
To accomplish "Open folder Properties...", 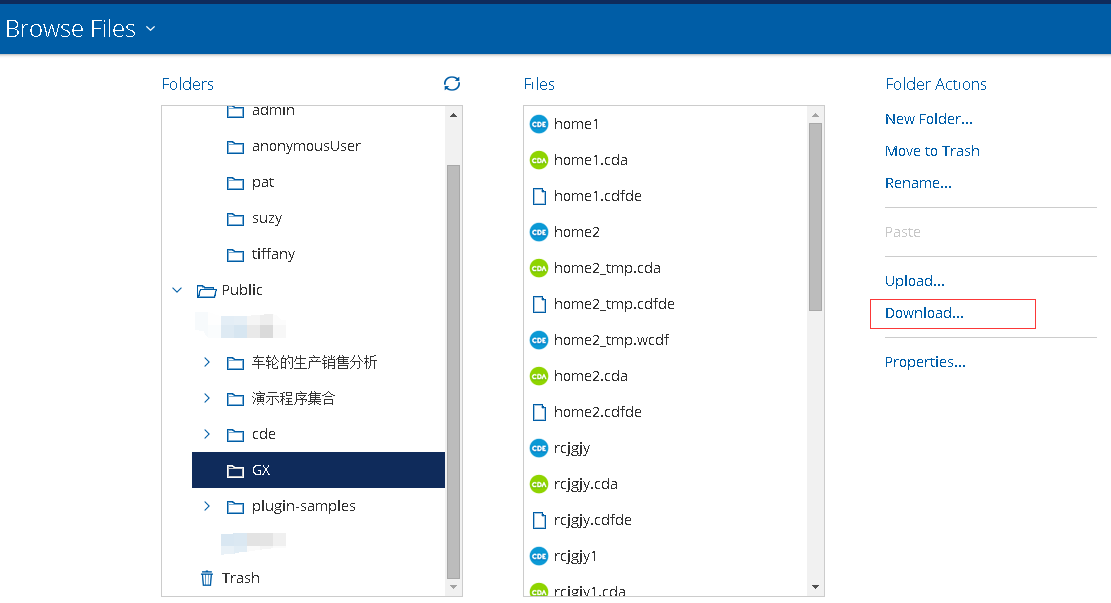I will (x=925, y=362).
